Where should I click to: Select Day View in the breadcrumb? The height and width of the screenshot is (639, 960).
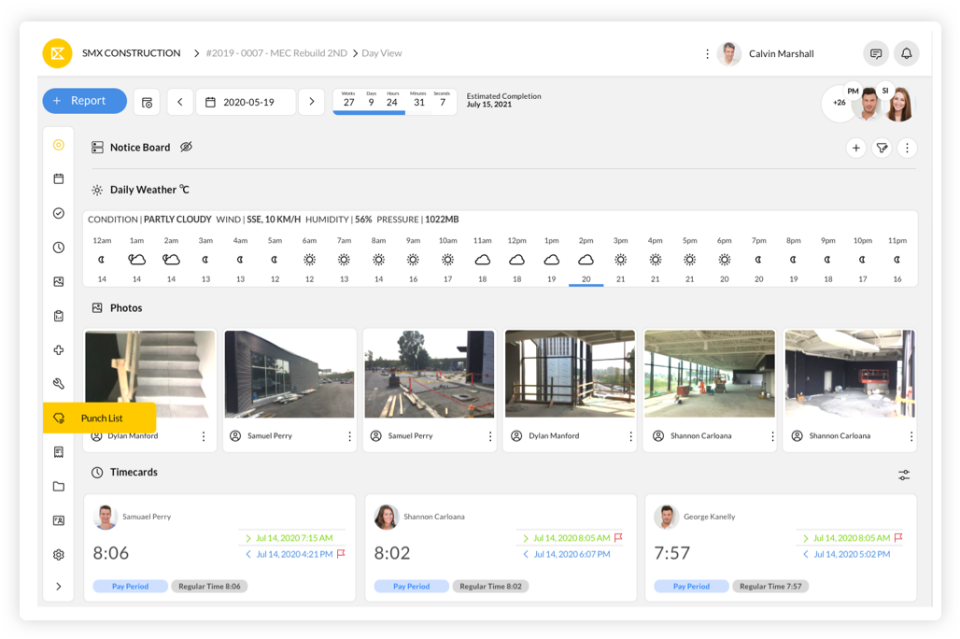coord(382,53)
